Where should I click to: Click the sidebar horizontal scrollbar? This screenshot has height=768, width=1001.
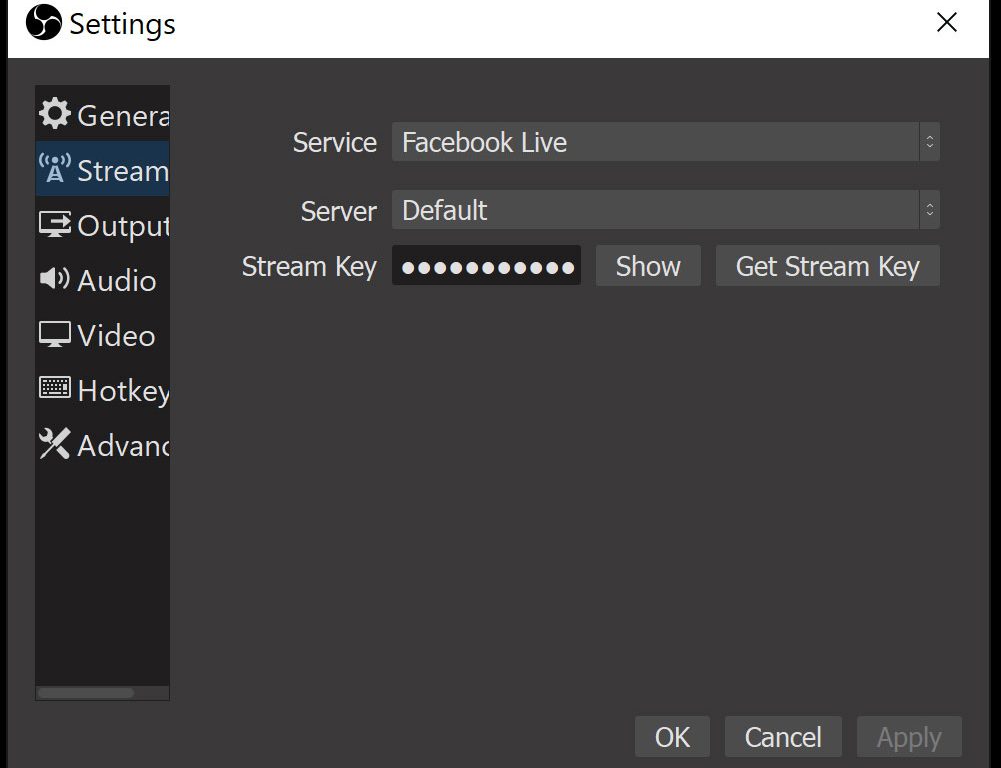click(x=86, y=692)
